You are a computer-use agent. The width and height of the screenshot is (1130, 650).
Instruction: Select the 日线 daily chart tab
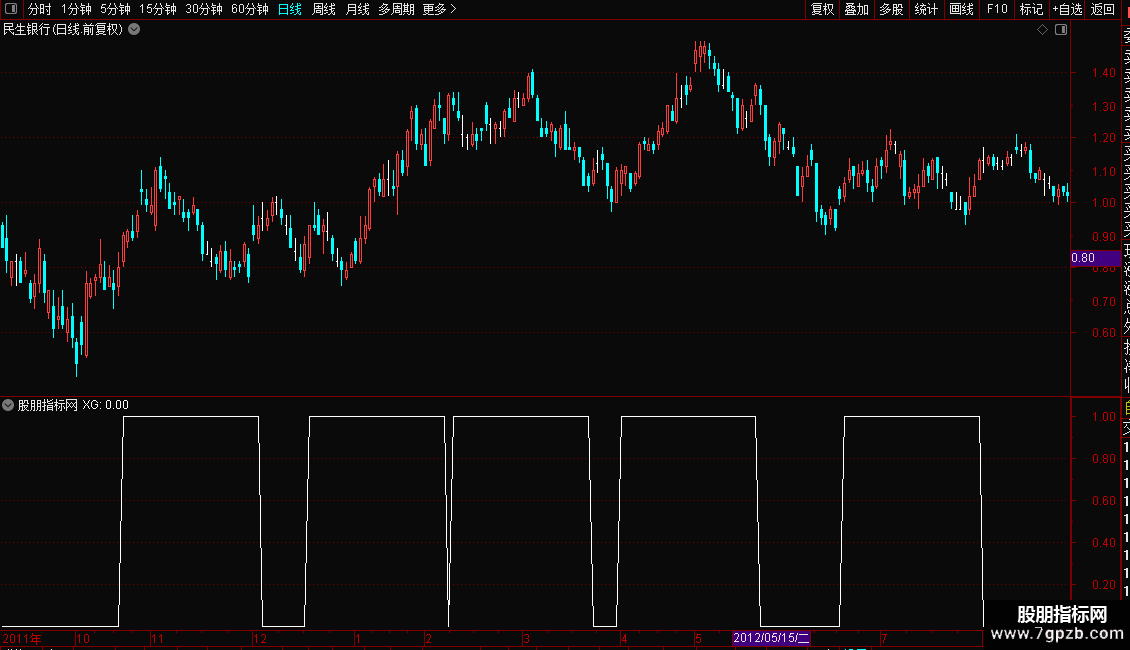(290, 9)
